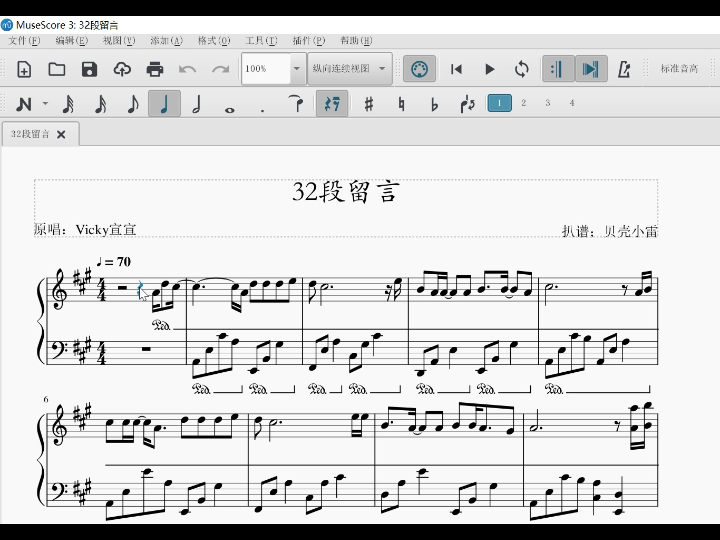Select 16th note duration

pyautogui.click(x=101, y=104)
